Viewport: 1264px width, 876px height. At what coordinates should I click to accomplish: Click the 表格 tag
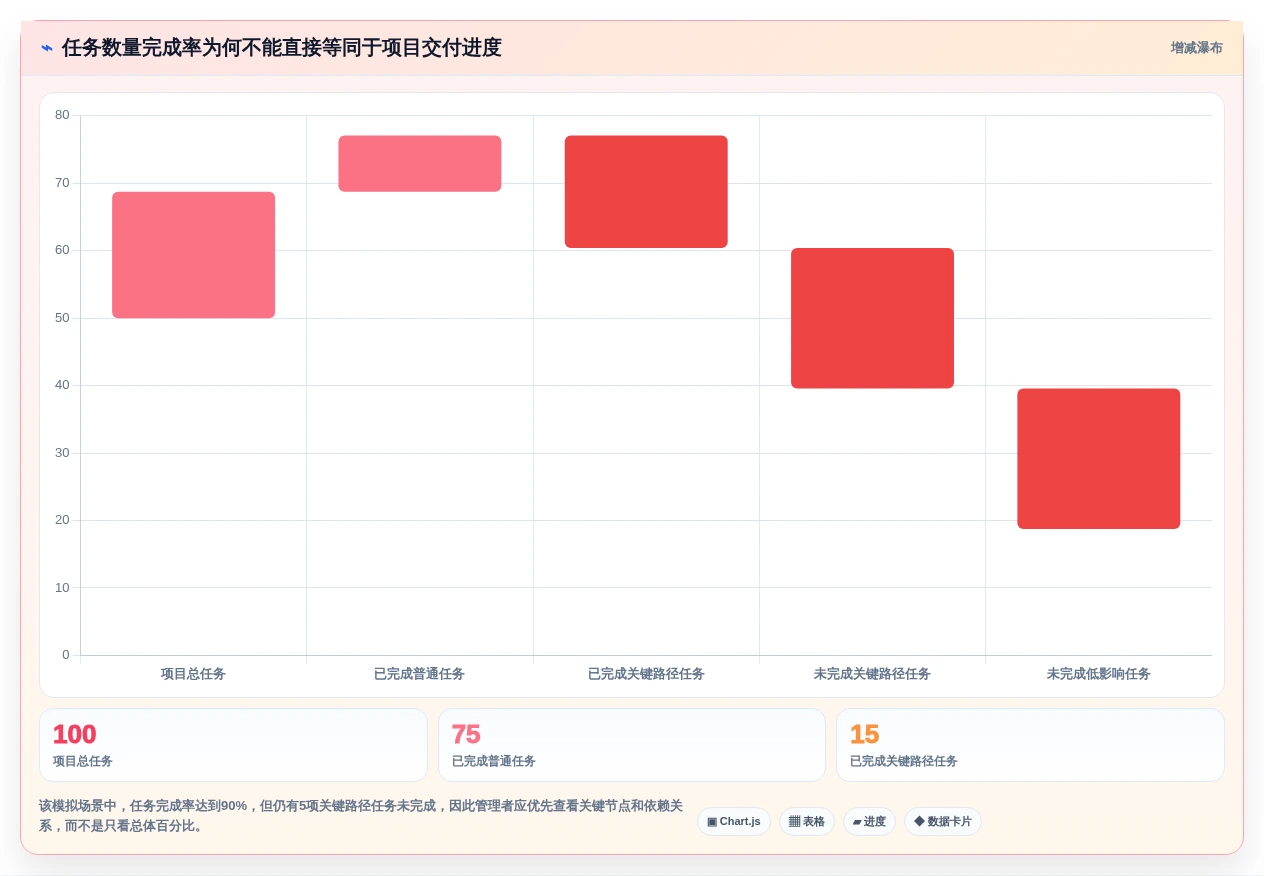[807, 822]
